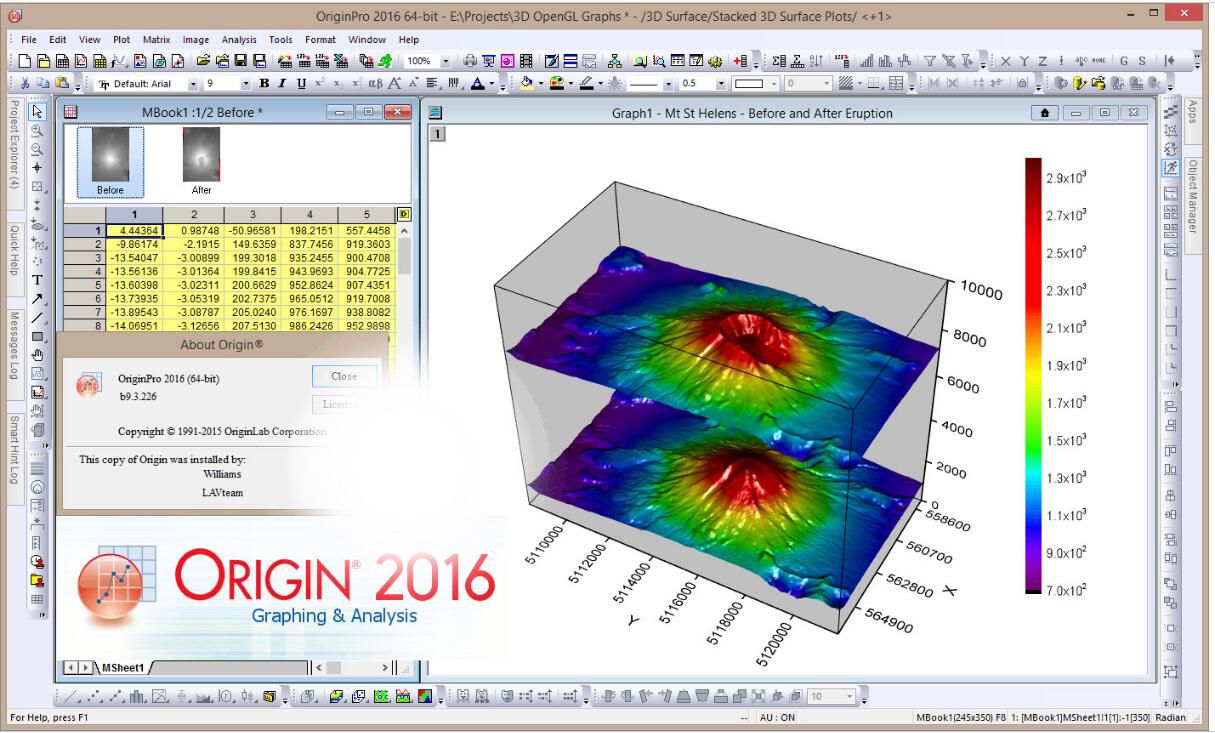Choose the Arrow drawing tool
Viewport: 1215px width, 733px height.
[37, 298]
